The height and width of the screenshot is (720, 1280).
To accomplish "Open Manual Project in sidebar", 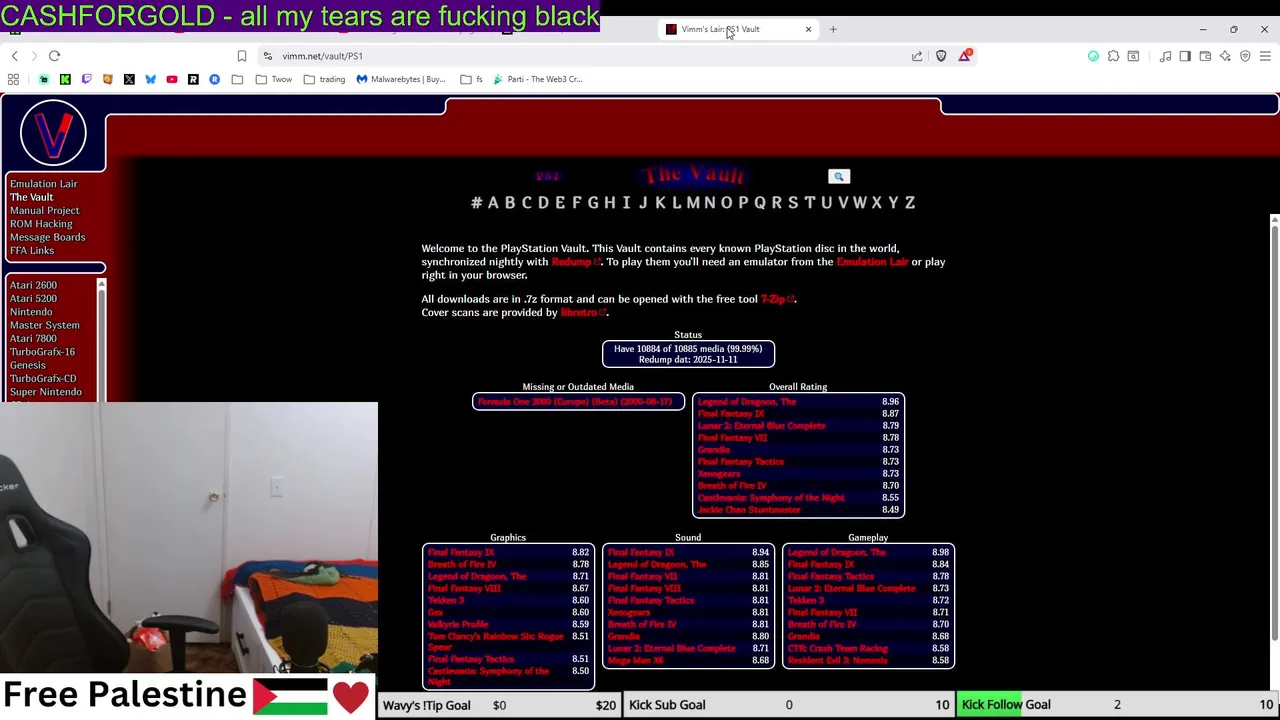I will point(44,210).
